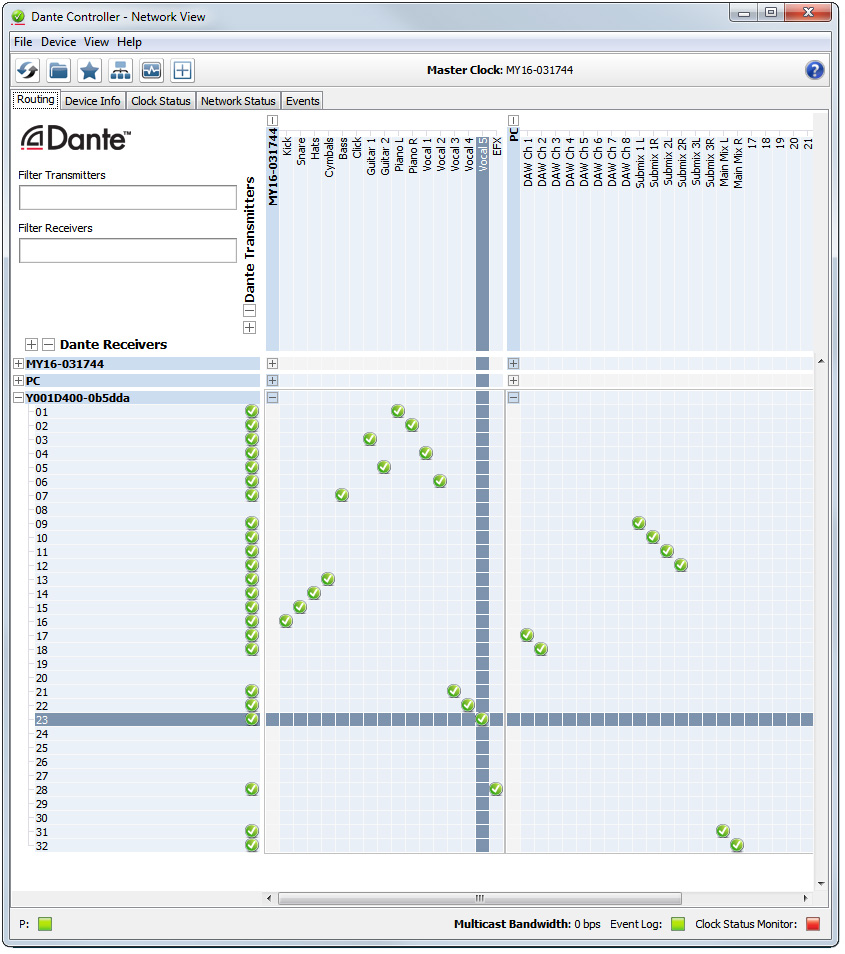Expand all Dante Receivers with plus button

tap(32, 344)
